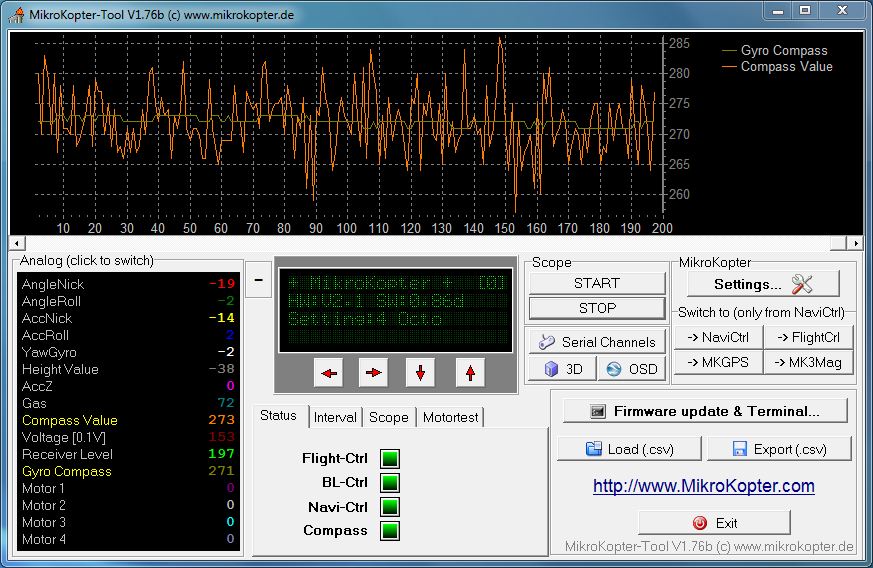Toggle Gyro Compass analog channel

67,471
